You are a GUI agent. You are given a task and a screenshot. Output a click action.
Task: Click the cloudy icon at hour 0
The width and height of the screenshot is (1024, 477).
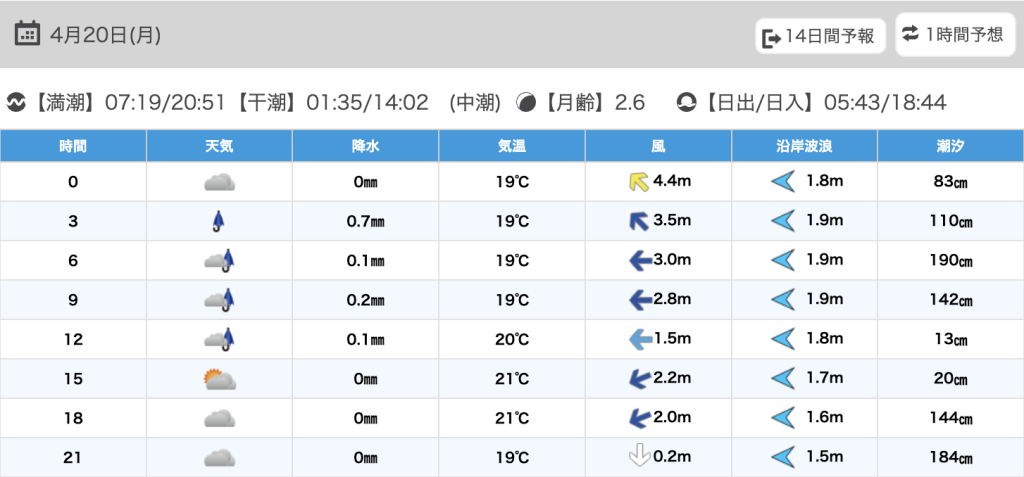coord(219,182)
